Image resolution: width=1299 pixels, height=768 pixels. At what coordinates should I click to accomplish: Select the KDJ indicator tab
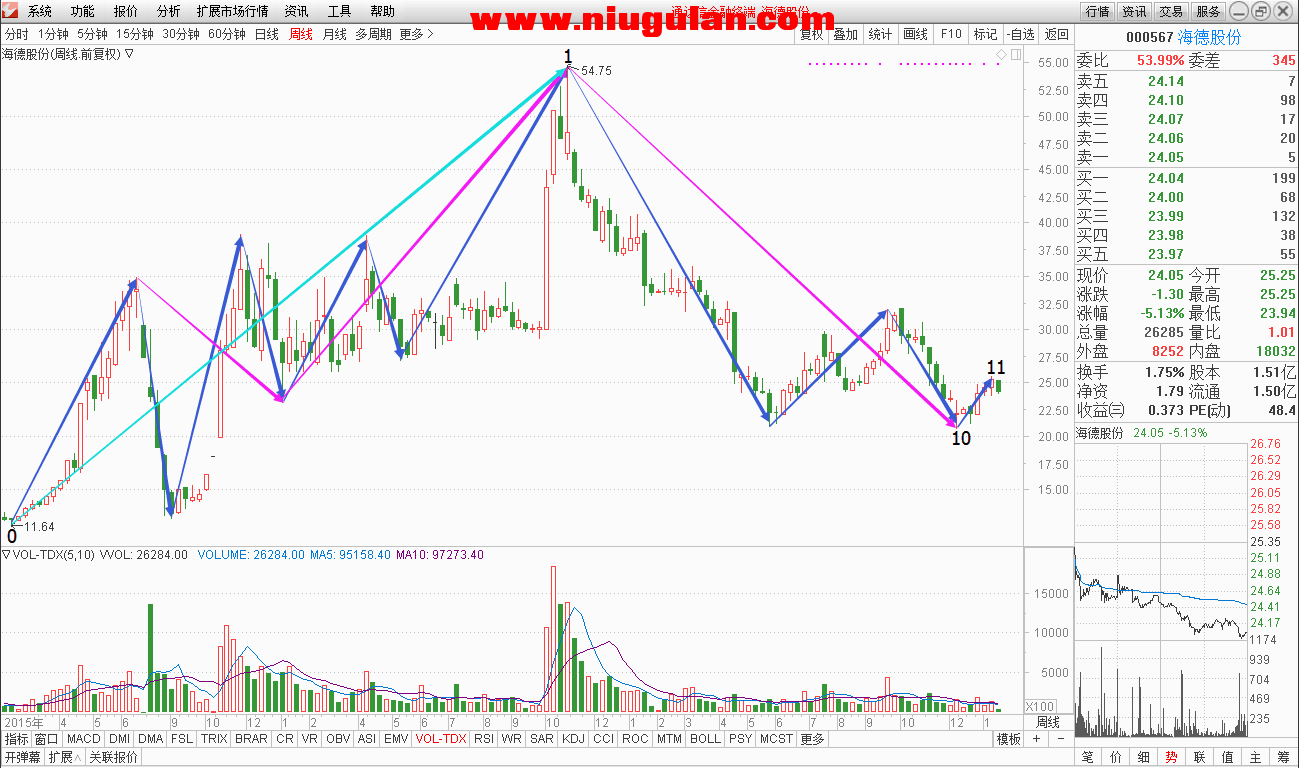click(x=573, y=739)
